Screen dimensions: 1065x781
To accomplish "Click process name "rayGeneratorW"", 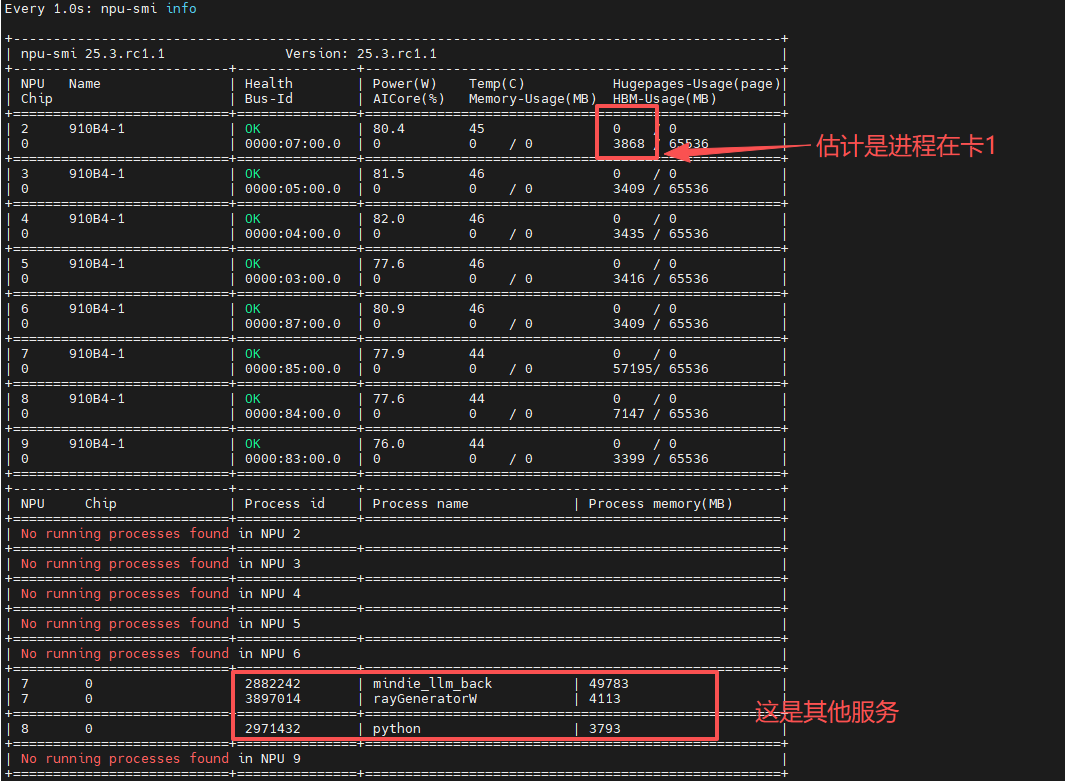I will tap(425, 698).
